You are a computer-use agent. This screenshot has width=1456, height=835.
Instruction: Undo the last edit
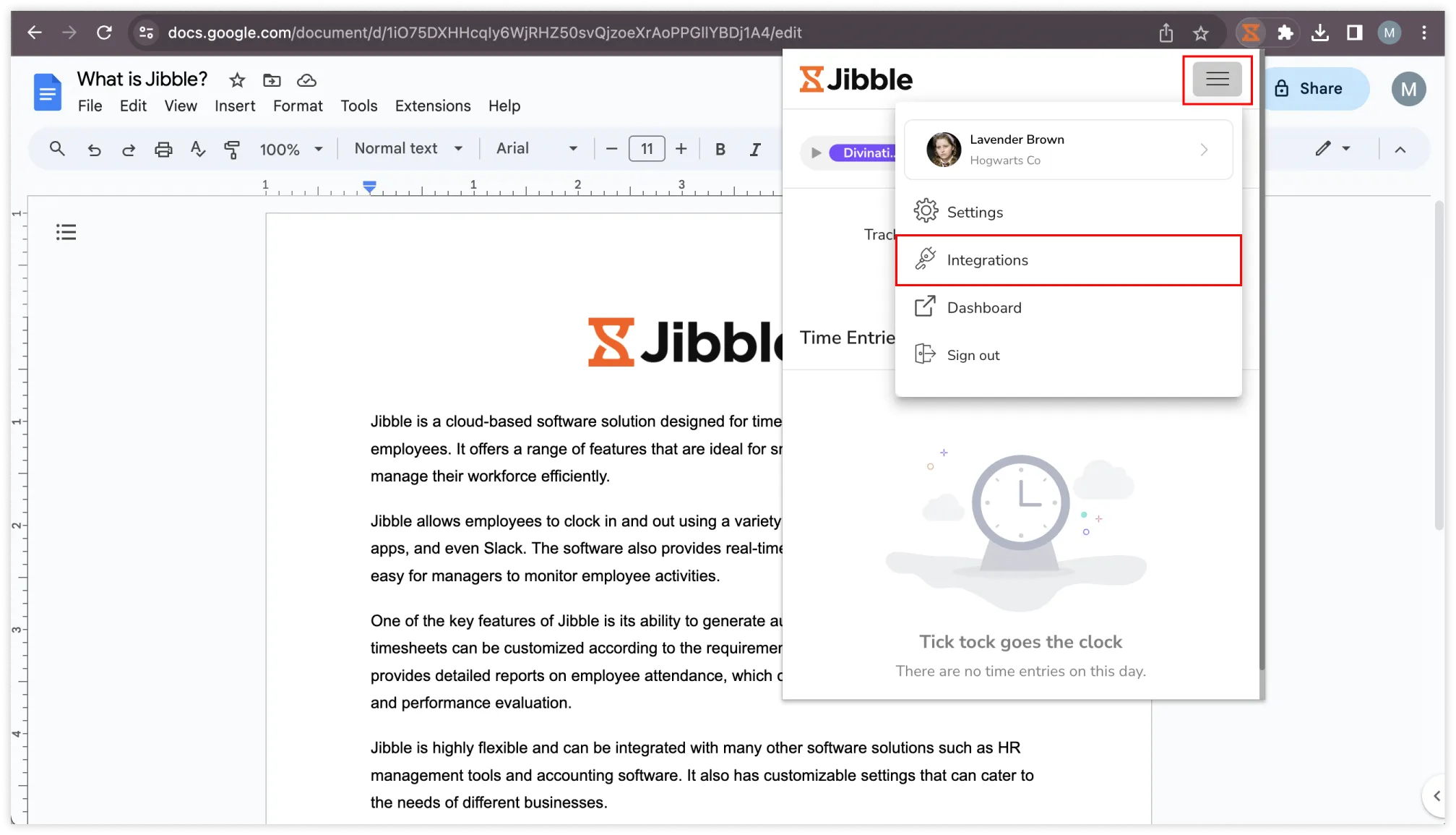pyautogui.click(x=94, y=149)
